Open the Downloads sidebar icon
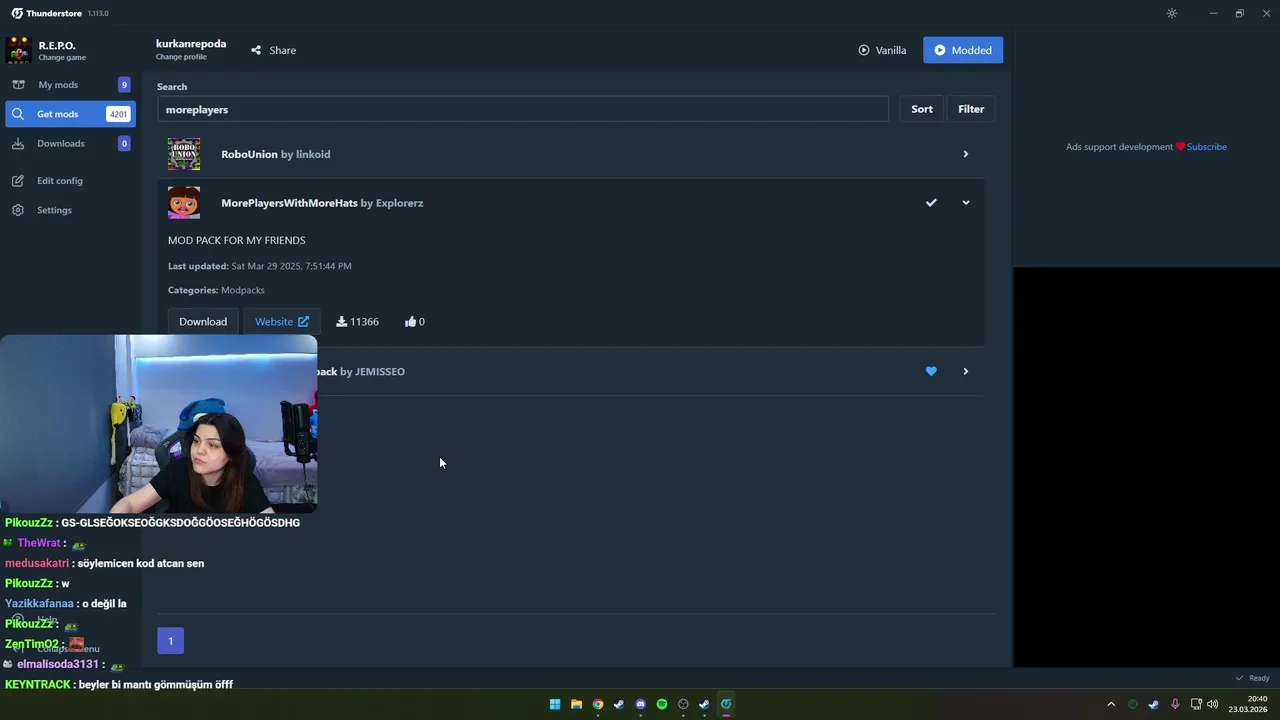The height and width of the screenshot is (720, 1280). point(18,144)
